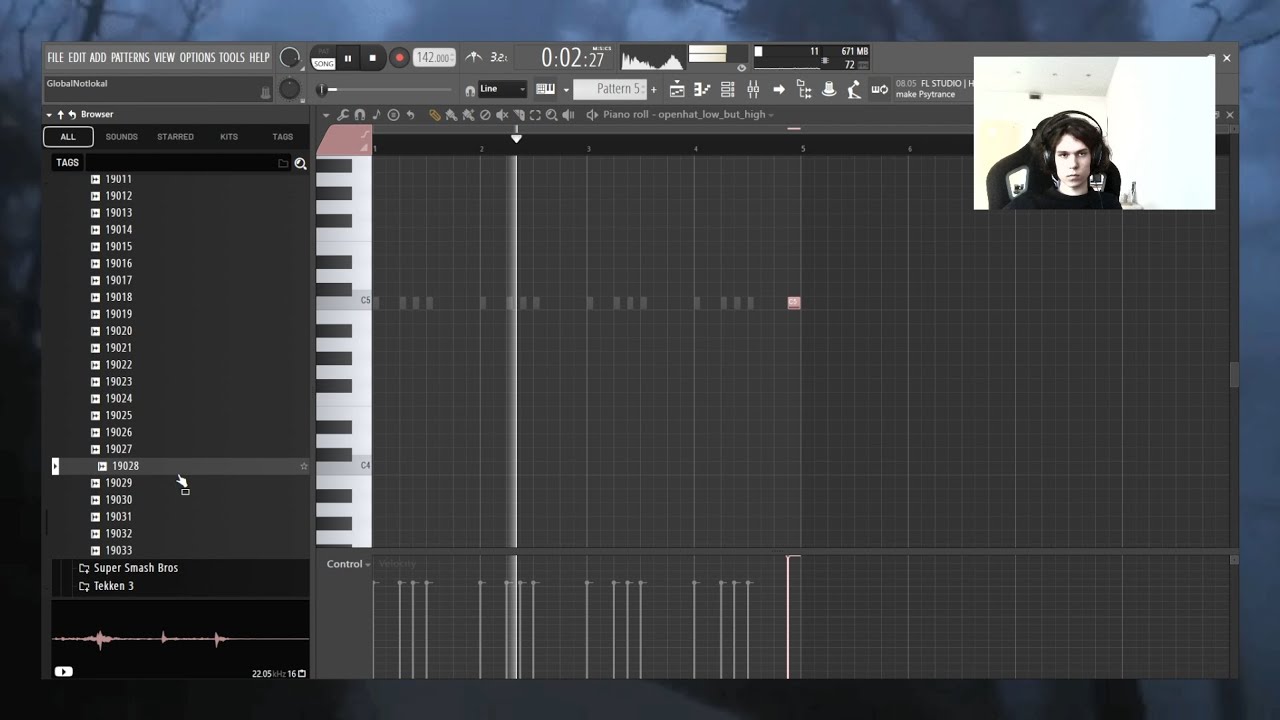Click the piano keyboard icon beside Pattern 5
Image resolution: width=1280 pixels, height=720 pixels.
545,89
